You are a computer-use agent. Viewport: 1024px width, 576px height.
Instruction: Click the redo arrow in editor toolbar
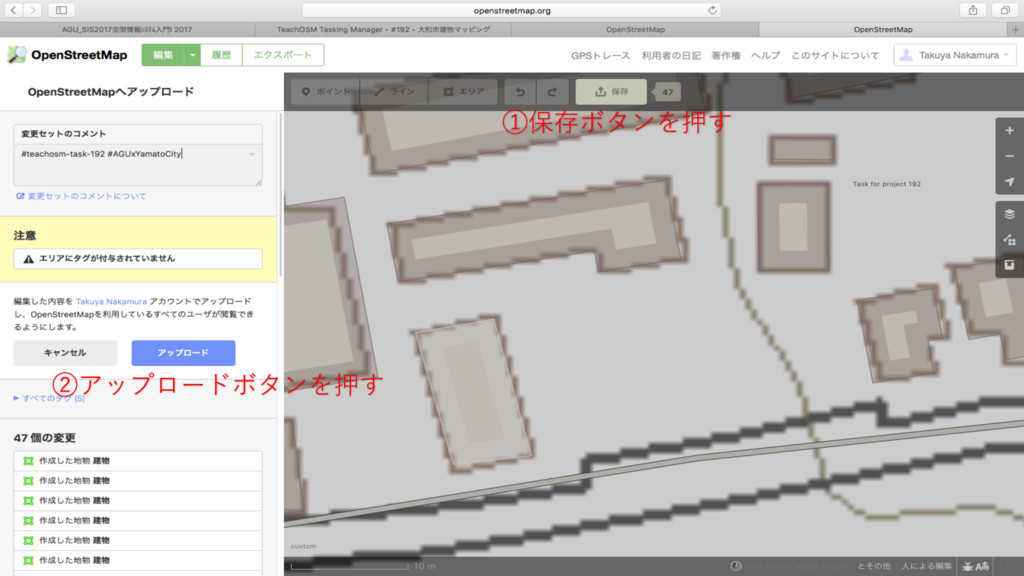552,92
